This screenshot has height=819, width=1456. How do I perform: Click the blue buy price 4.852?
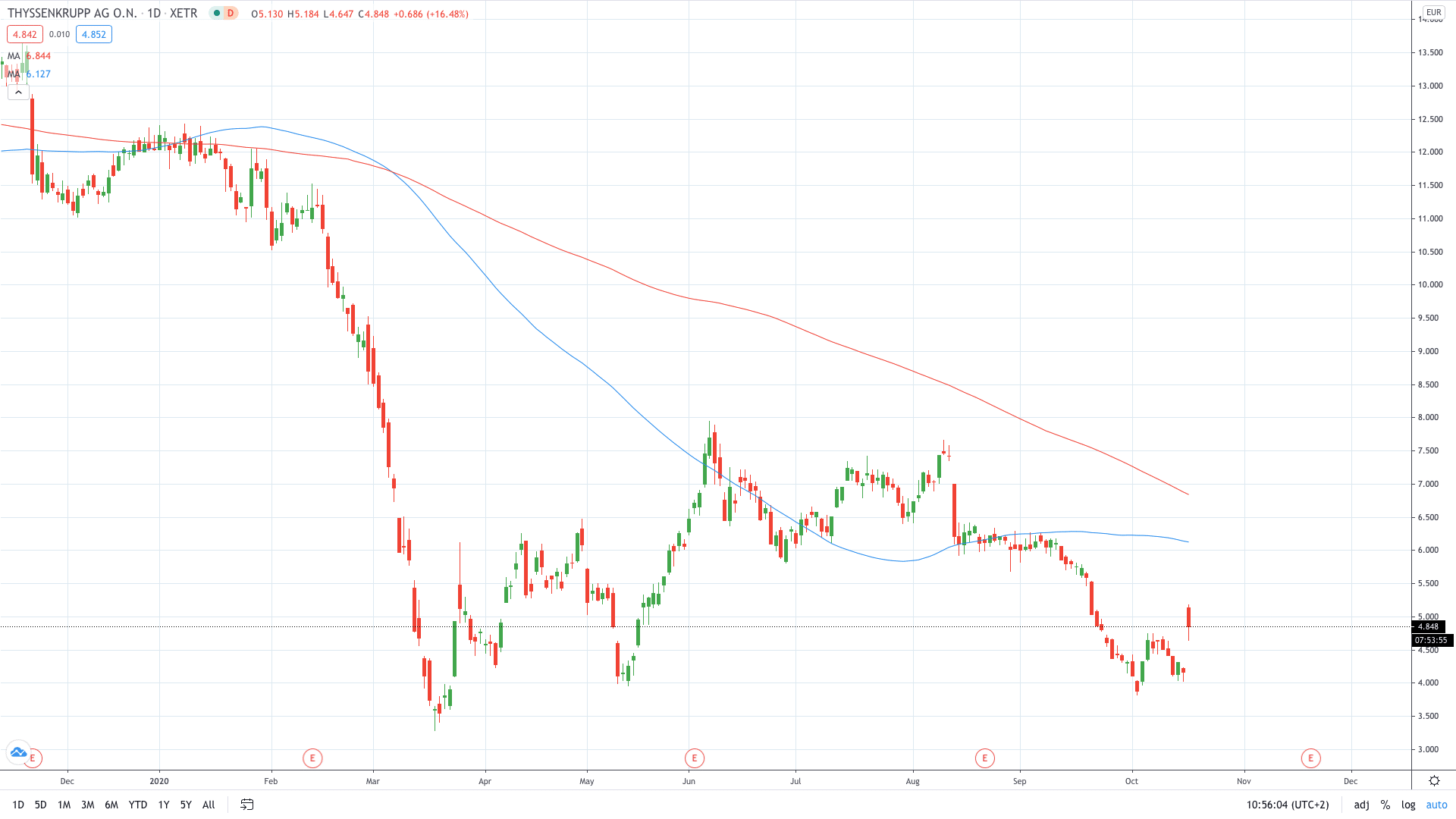[94, 34]
